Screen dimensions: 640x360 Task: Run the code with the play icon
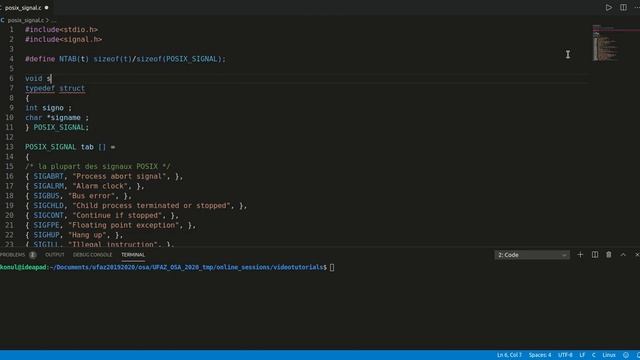[x=609, y=7]
